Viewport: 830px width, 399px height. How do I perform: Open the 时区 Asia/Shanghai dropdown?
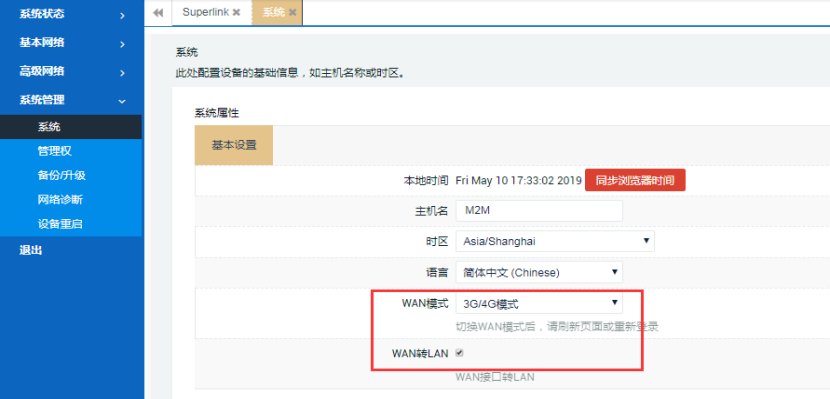pyautogui.click(x=555, y=241)
